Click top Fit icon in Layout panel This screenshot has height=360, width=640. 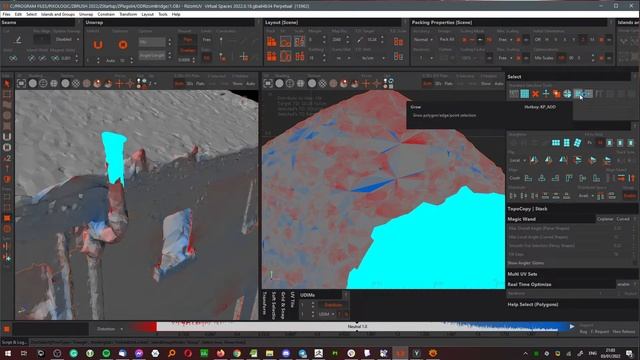coord(286,41)
